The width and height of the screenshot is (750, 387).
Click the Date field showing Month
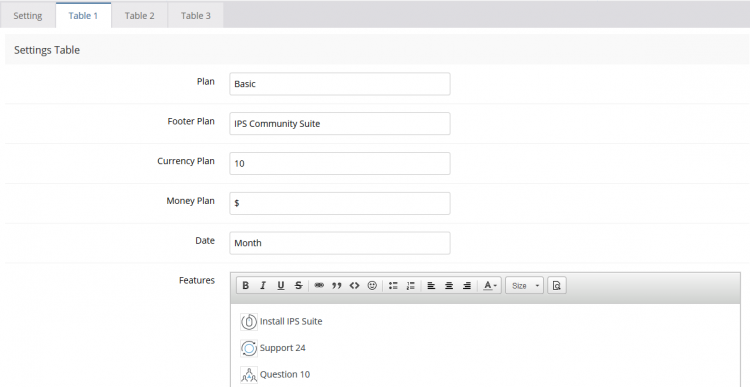pos(340,243)
